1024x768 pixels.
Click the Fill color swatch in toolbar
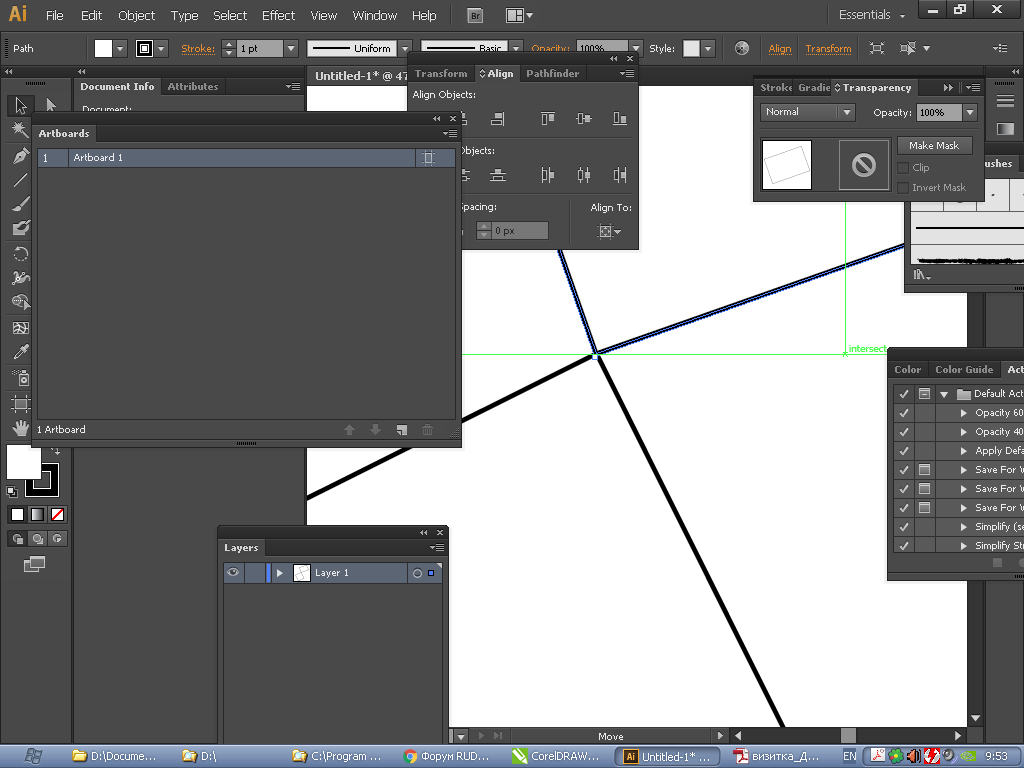[x=24, y=463]
